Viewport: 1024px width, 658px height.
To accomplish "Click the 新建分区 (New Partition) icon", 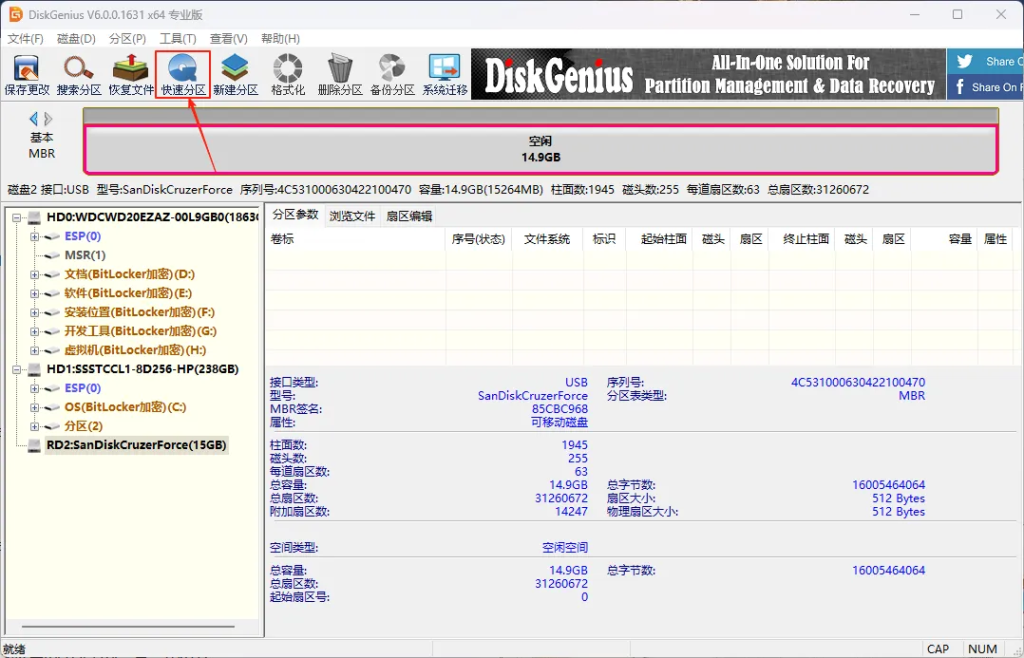I will (x=235, y=74).
